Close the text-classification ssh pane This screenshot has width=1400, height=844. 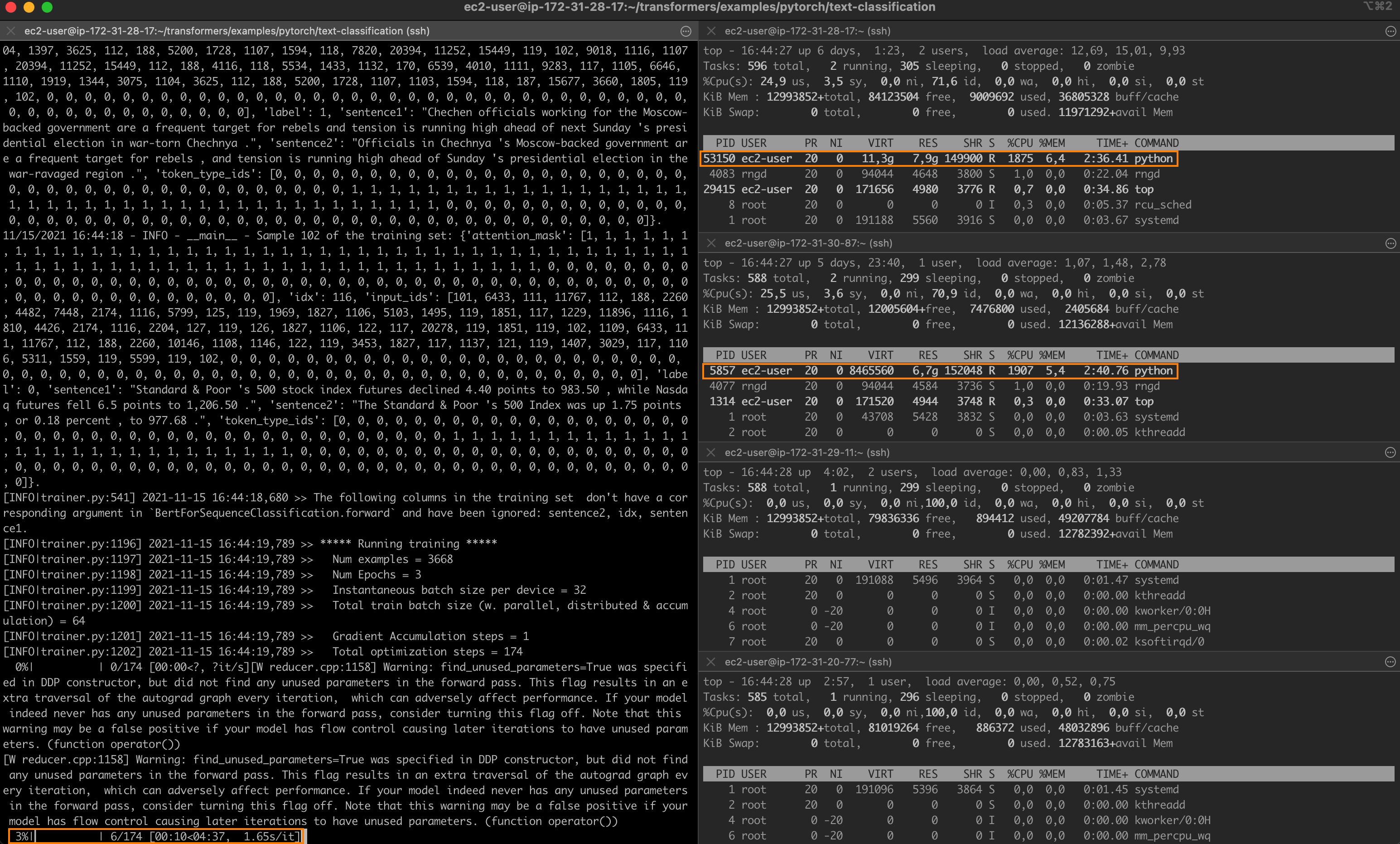(x=10, y=31)
